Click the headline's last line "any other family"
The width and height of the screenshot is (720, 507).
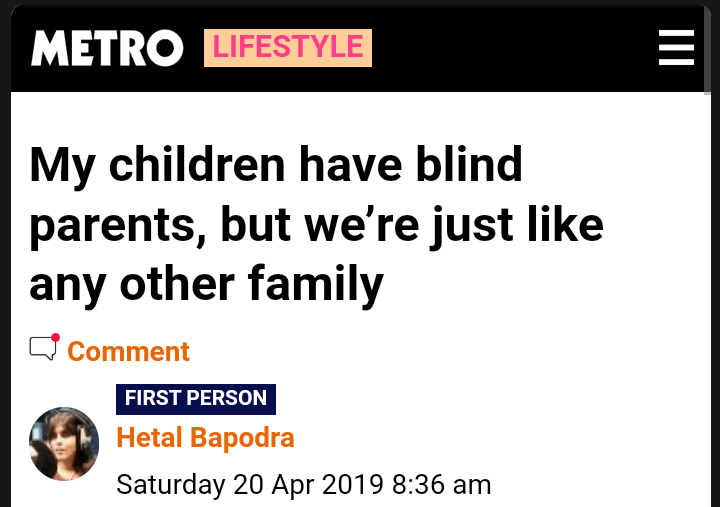click(x=206, y=284)
